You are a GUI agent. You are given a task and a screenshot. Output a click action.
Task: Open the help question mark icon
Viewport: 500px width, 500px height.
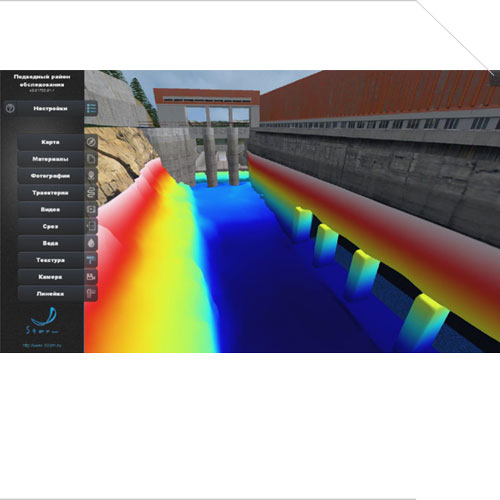(10, 108)
